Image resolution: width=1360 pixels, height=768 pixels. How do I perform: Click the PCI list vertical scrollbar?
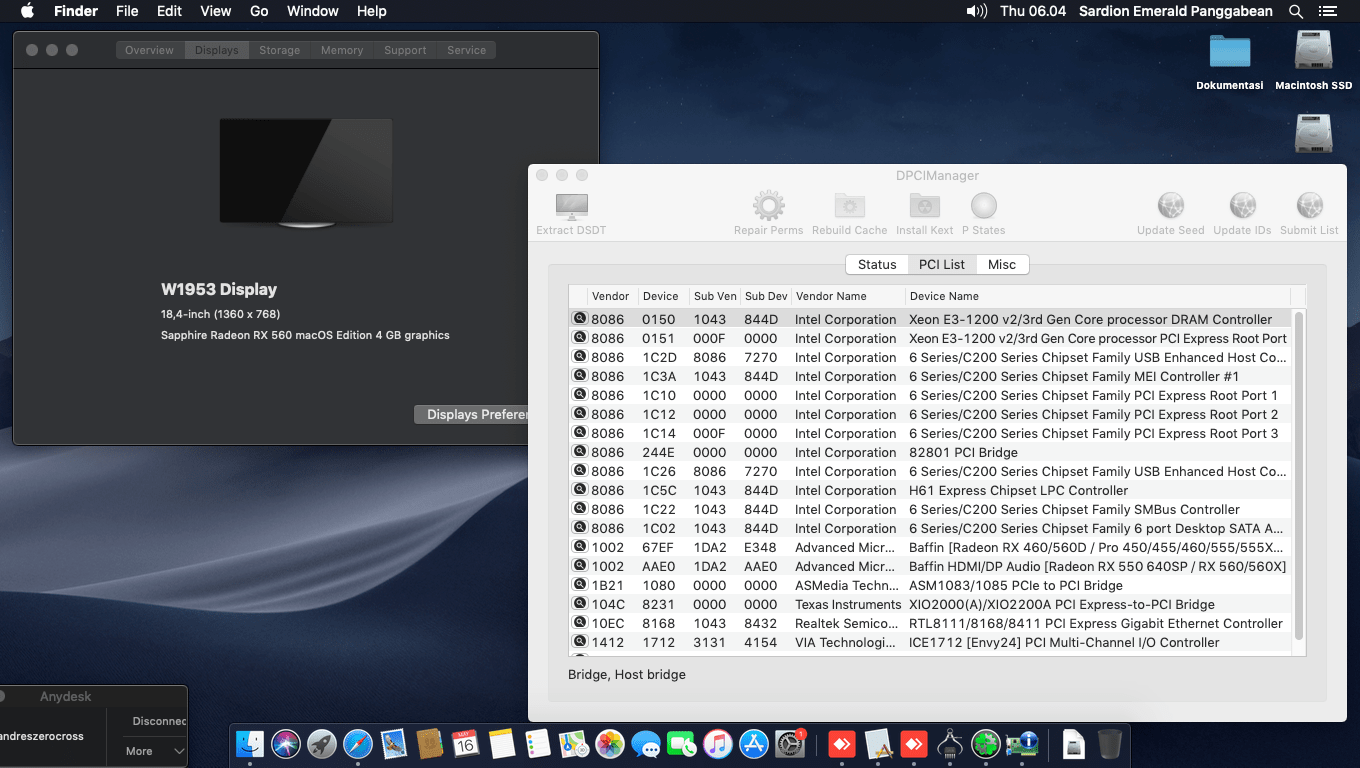[x=1298, y=475]
